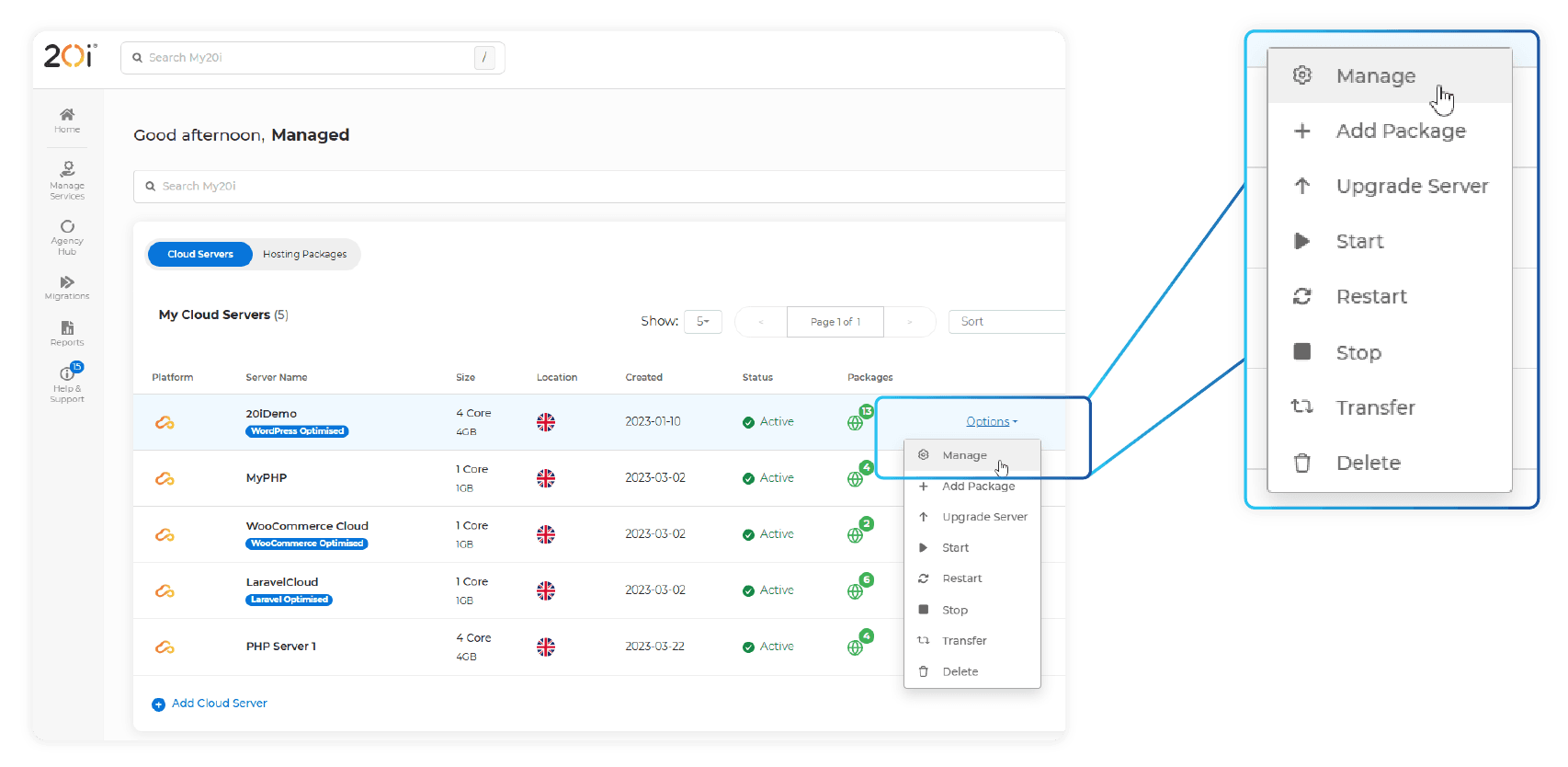Open Help & Support in the sidebar

click(67, 383)
